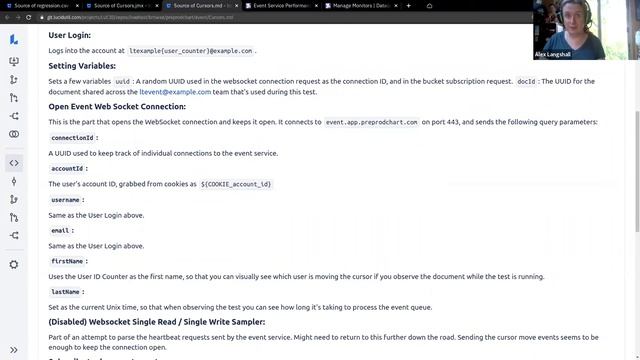This screenshot has width=640, height=360.
Task: Open the Commits sidebar icon
Action: pyautogui.click(x=14, y=181)
